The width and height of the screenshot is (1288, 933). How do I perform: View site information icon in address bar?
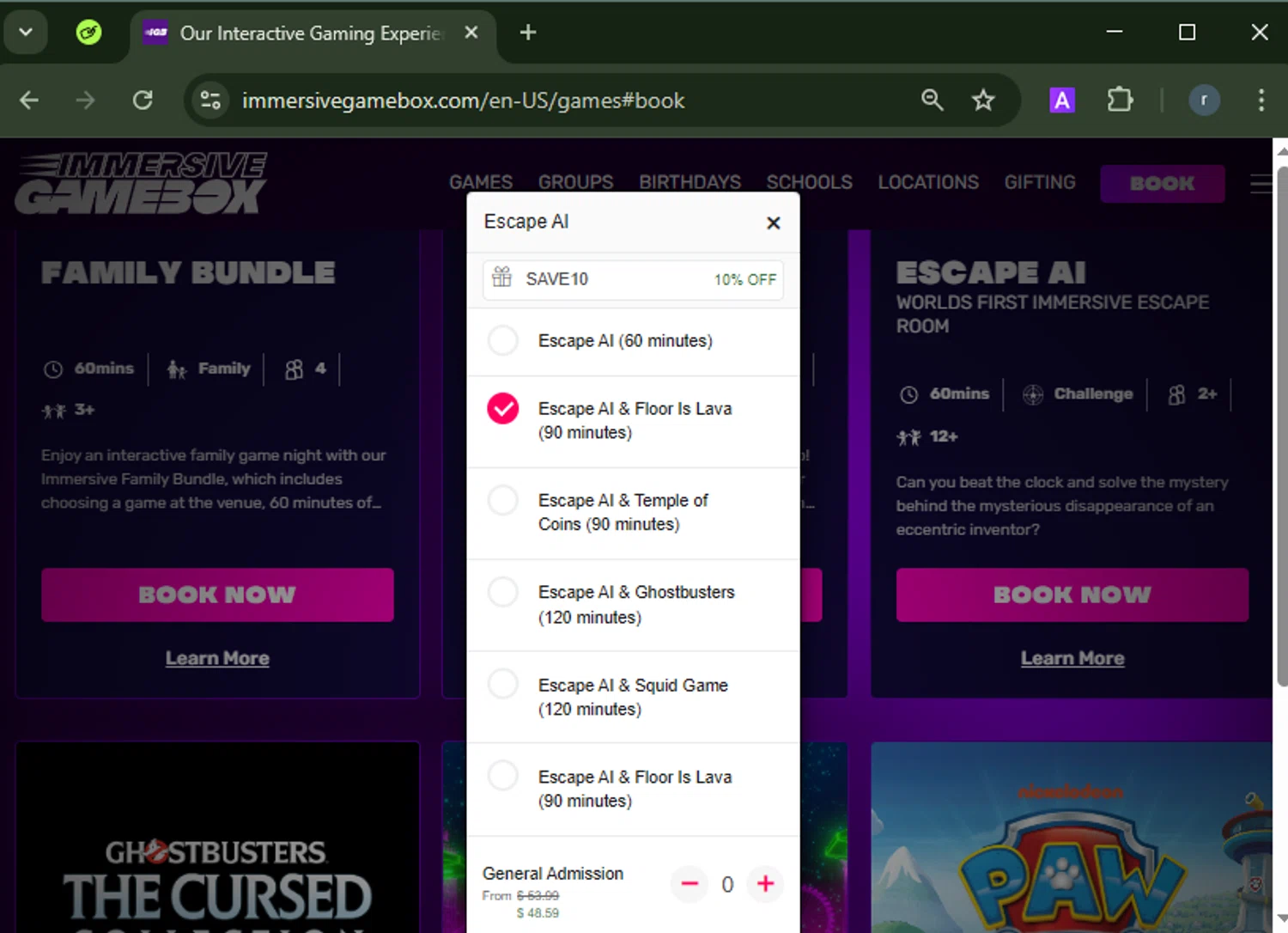click(210, 101)
